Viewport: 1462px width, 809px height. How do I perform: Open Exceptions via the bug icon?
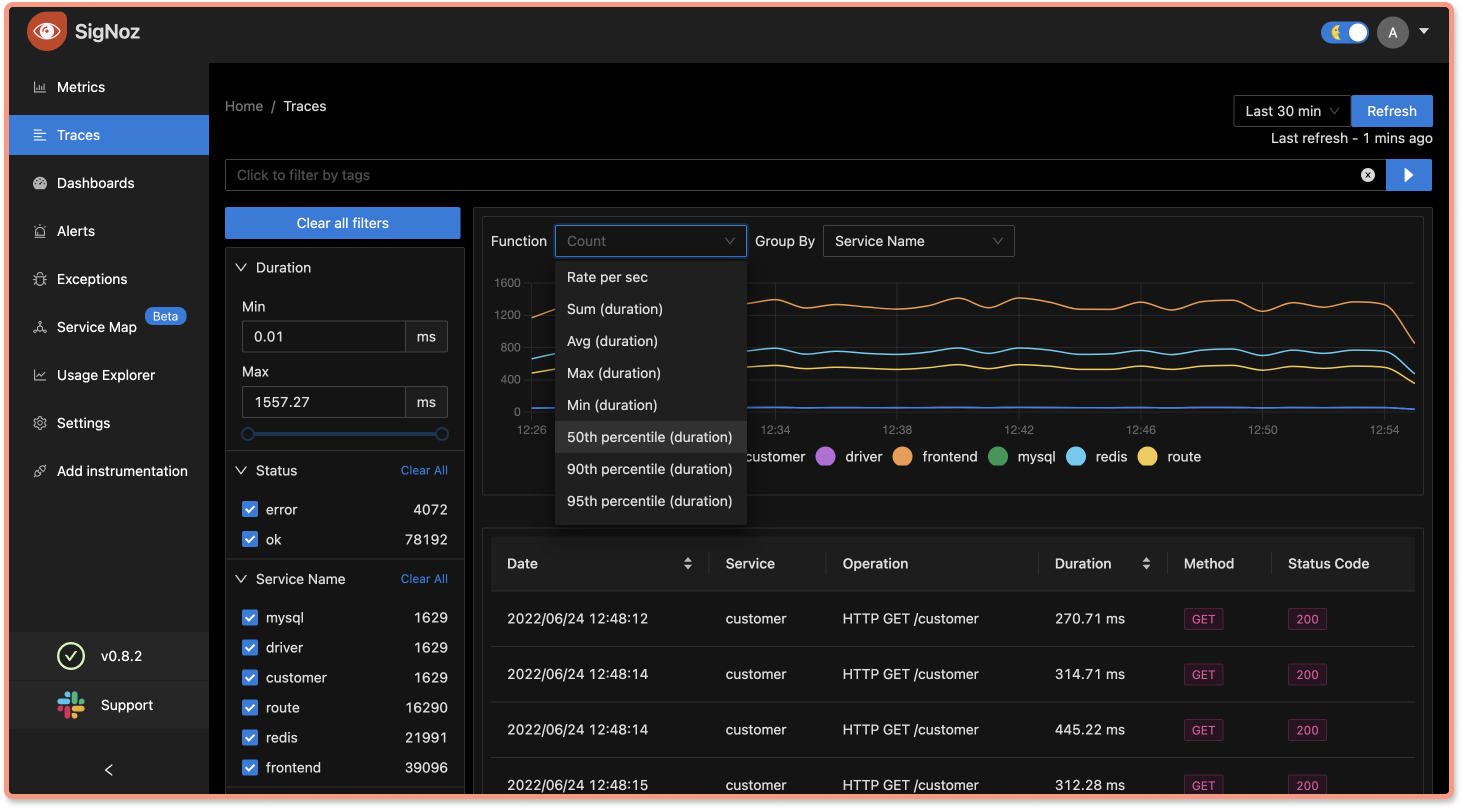40,279
